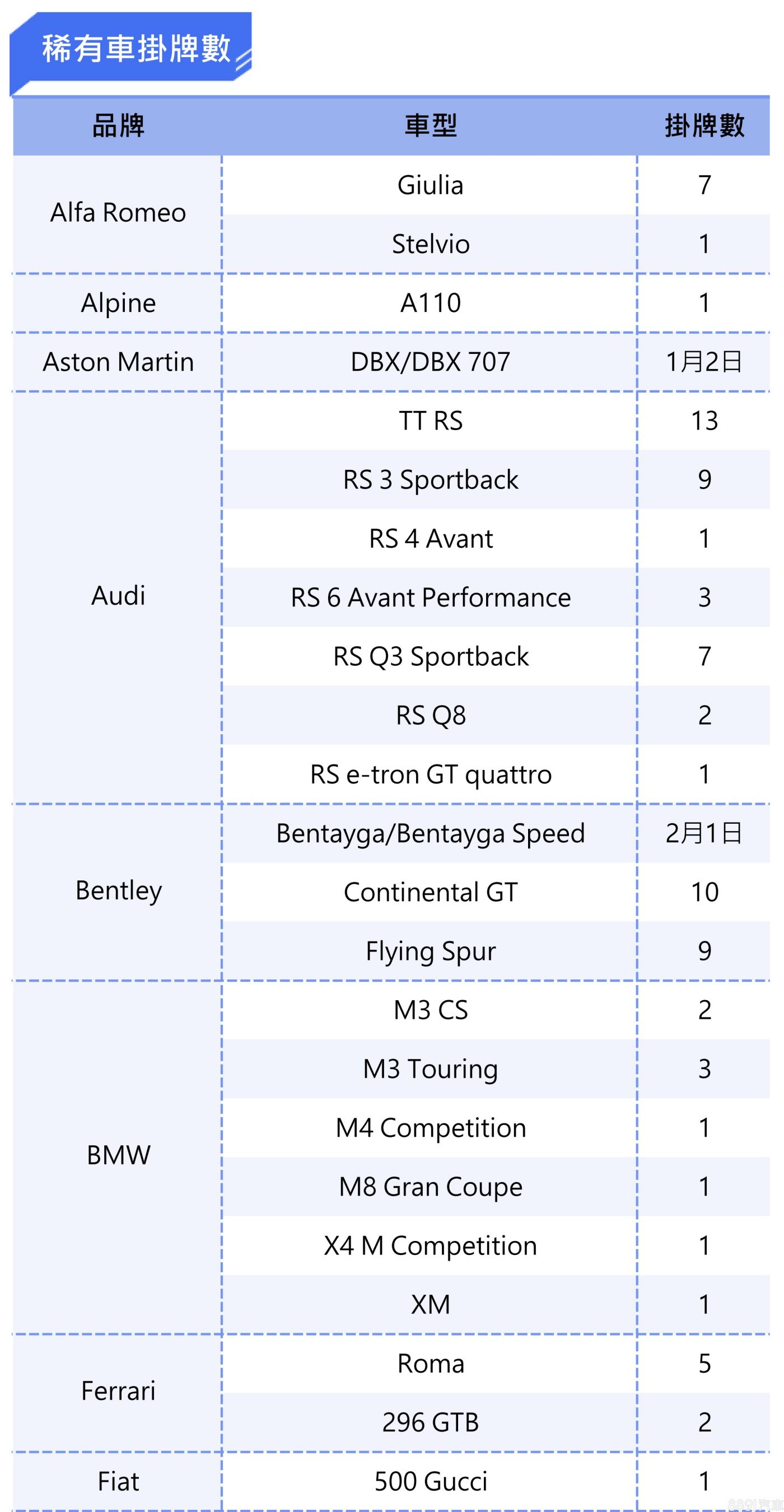
Task: Click the Ferrari 296 GTB model cell
Action: point(430,1422)
